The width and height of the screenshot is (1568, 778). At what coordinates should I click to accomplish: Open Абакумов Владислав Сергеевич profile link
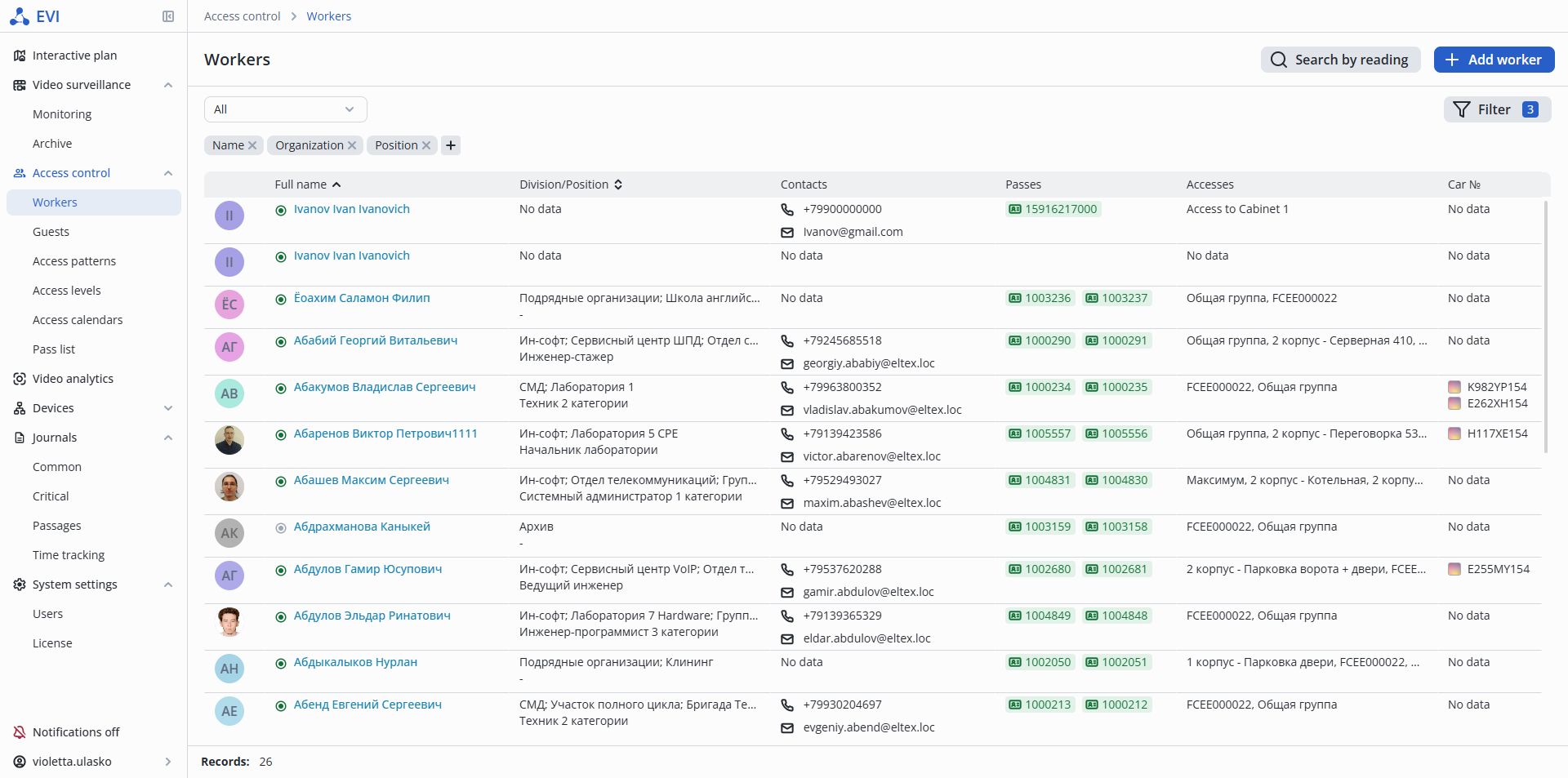tap(385, 387)
